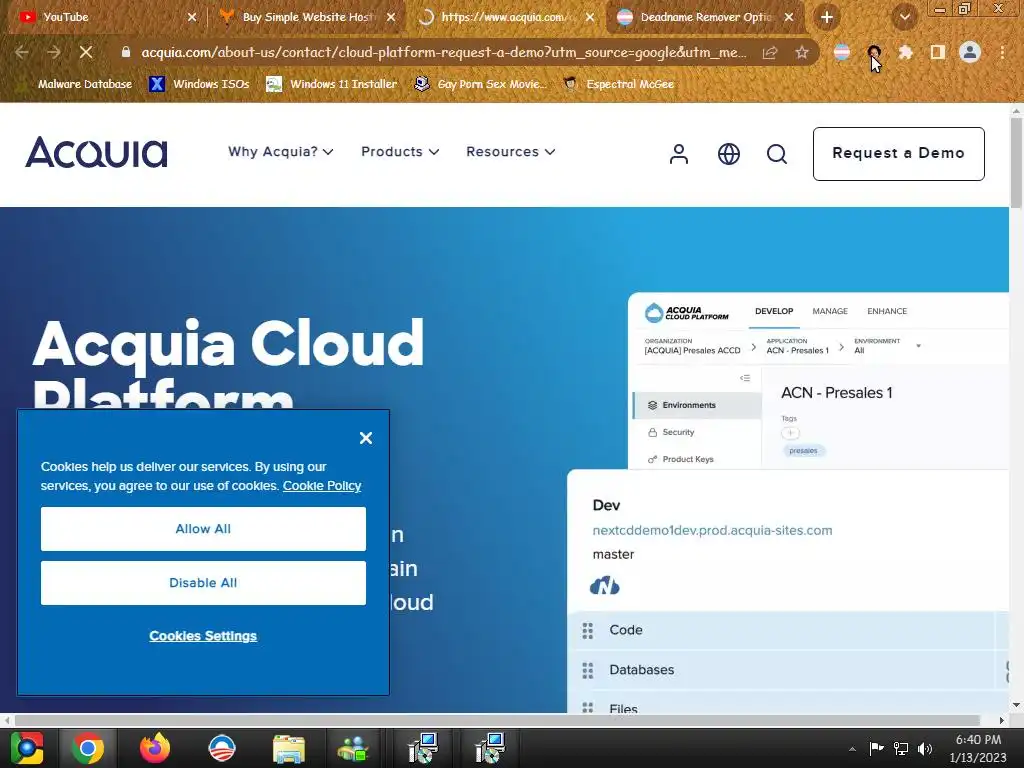Click the address bar URL
The image size is (1024, 768).
pos(443,53)
